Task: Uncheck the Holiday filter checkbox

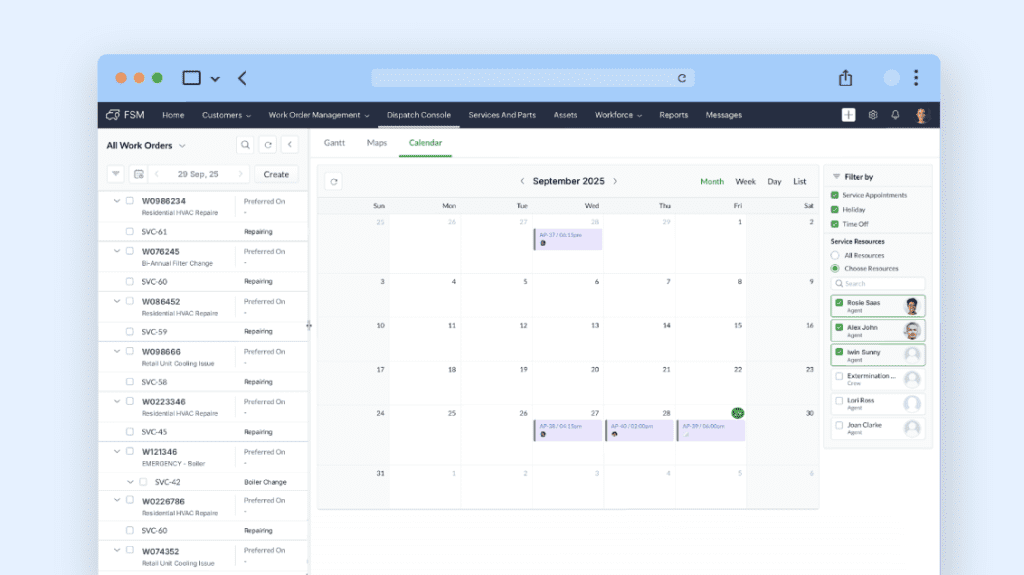Action: [835, 210]
